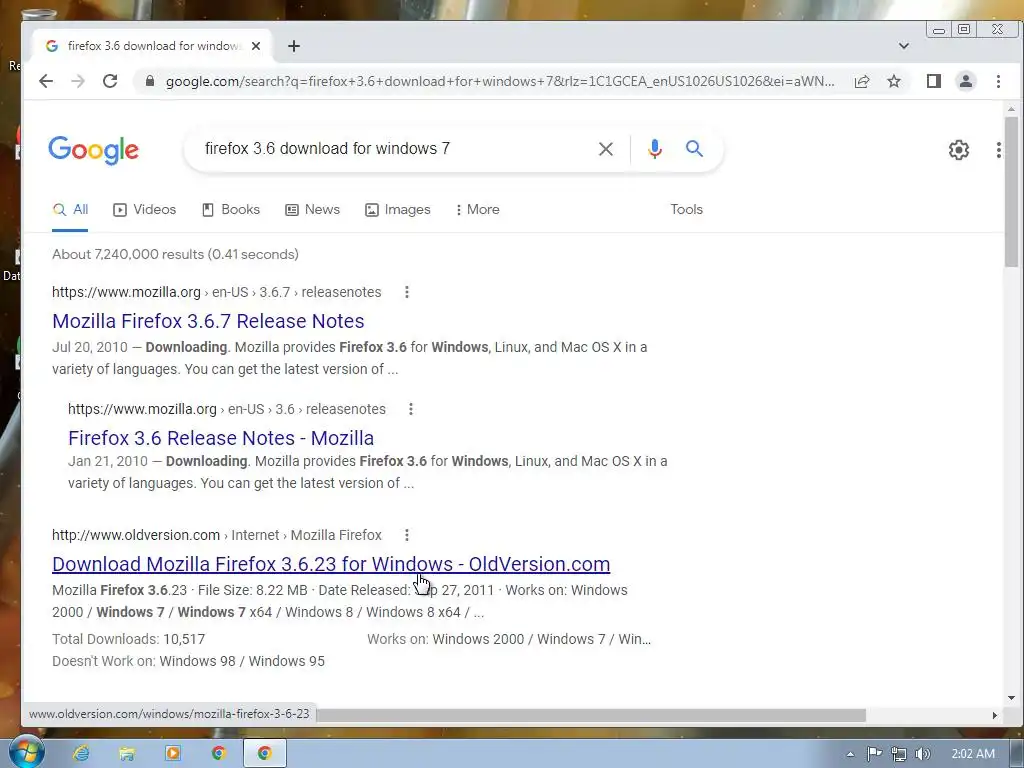
Task: Click the mozilla.org 3.6 releasenotes URL
Action: pos(227,409)
